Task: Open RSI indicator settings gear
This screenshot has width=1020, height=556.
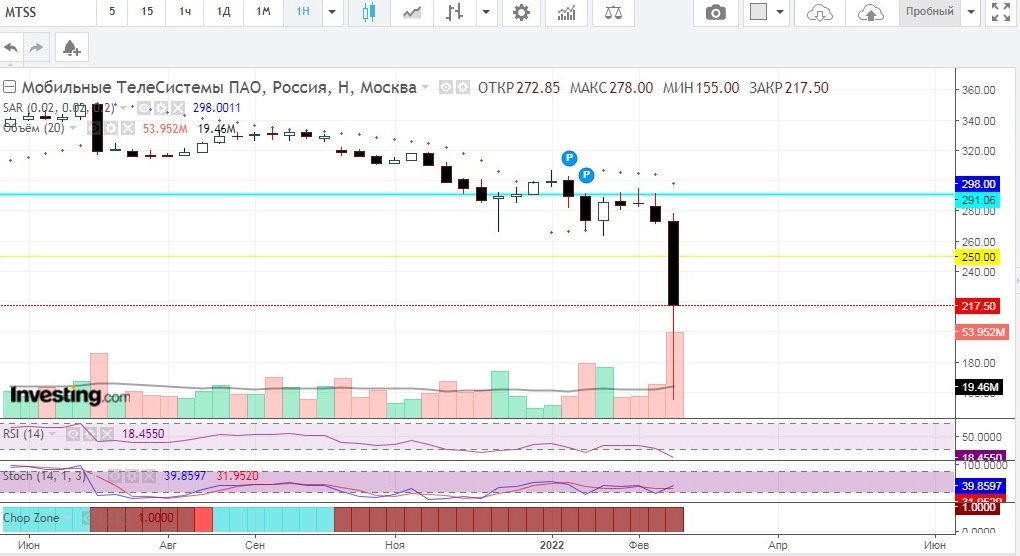Action: click(90, 434)
